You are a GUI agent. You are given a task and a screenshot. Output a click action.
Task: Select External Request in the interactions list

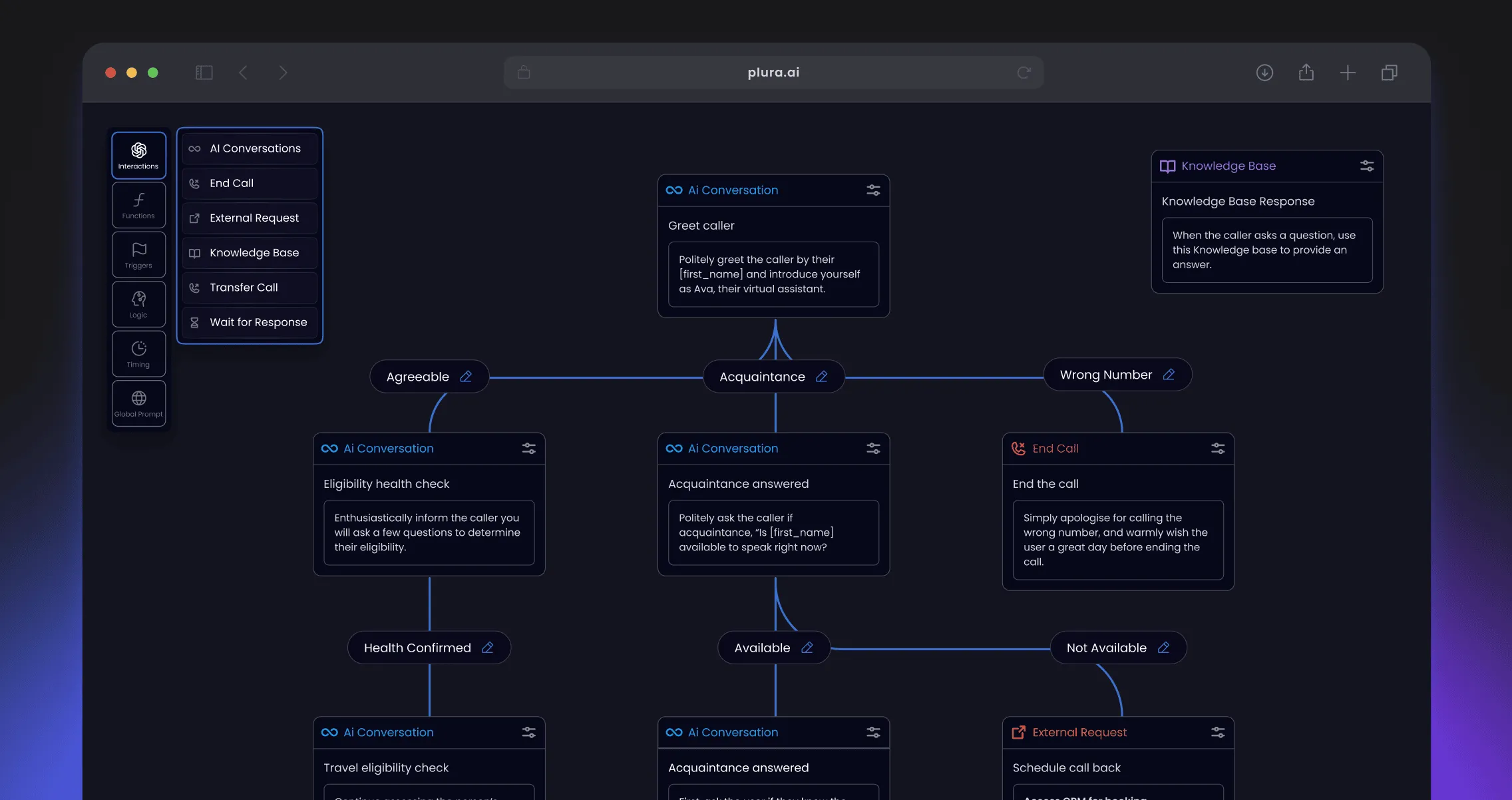tap(250, 218)
